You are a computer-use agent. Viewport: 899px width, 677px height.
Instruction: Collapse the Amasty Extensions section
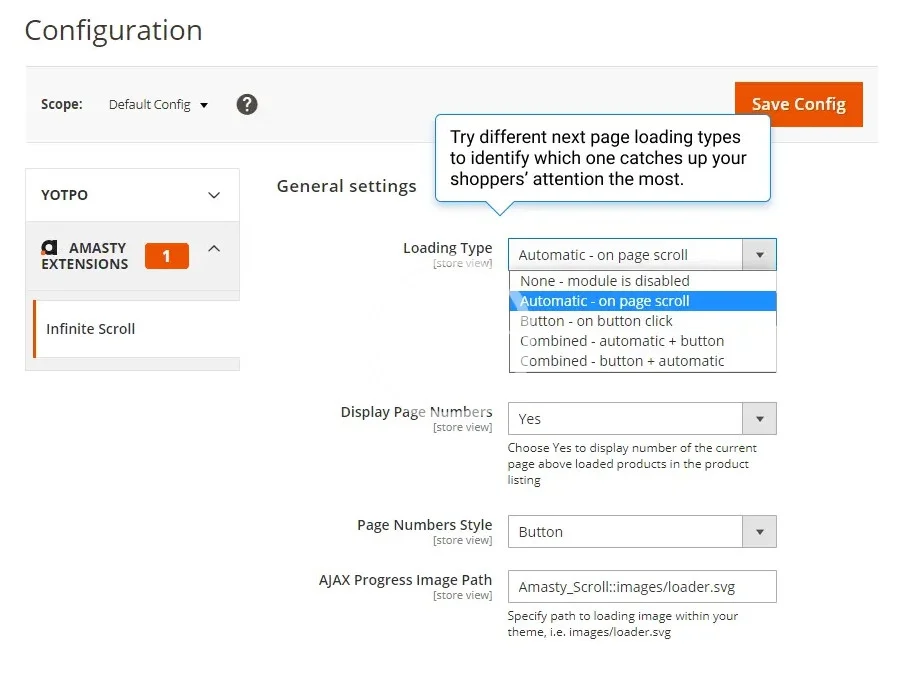coord(214,249)
